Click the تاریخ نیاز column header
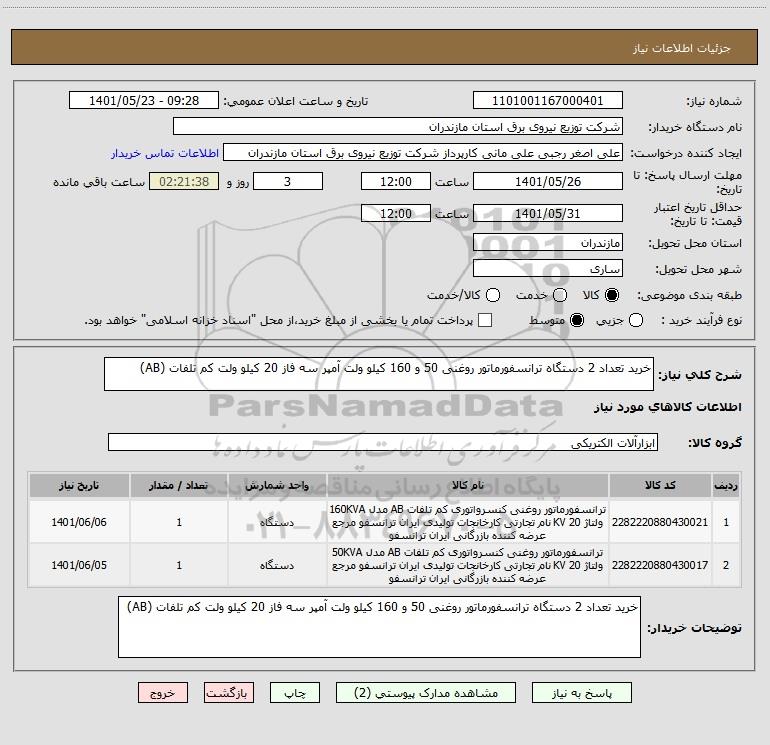The height and width of the screenshot is (745, 770). (79, 485)
